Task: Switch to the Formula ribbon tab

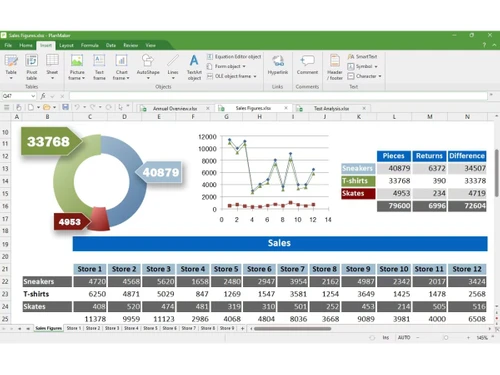Action: [90, 45]
